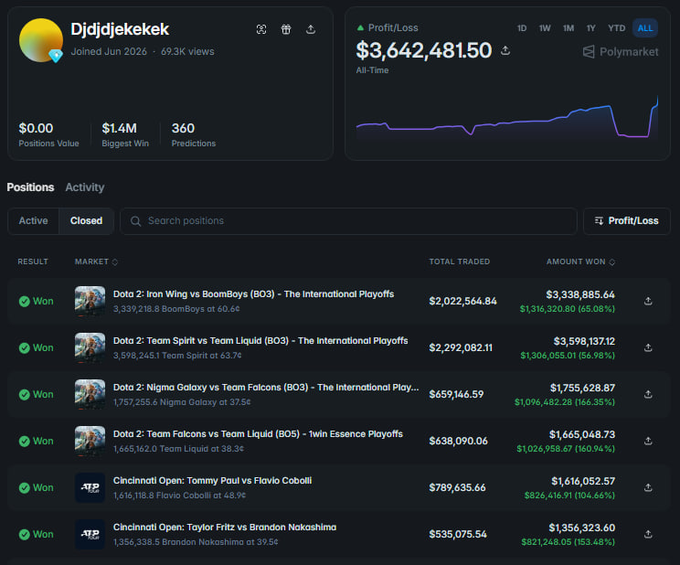Screen dimensions: 680x565
Task: Sort by the MARKET column header
Action: pos(96,261)
